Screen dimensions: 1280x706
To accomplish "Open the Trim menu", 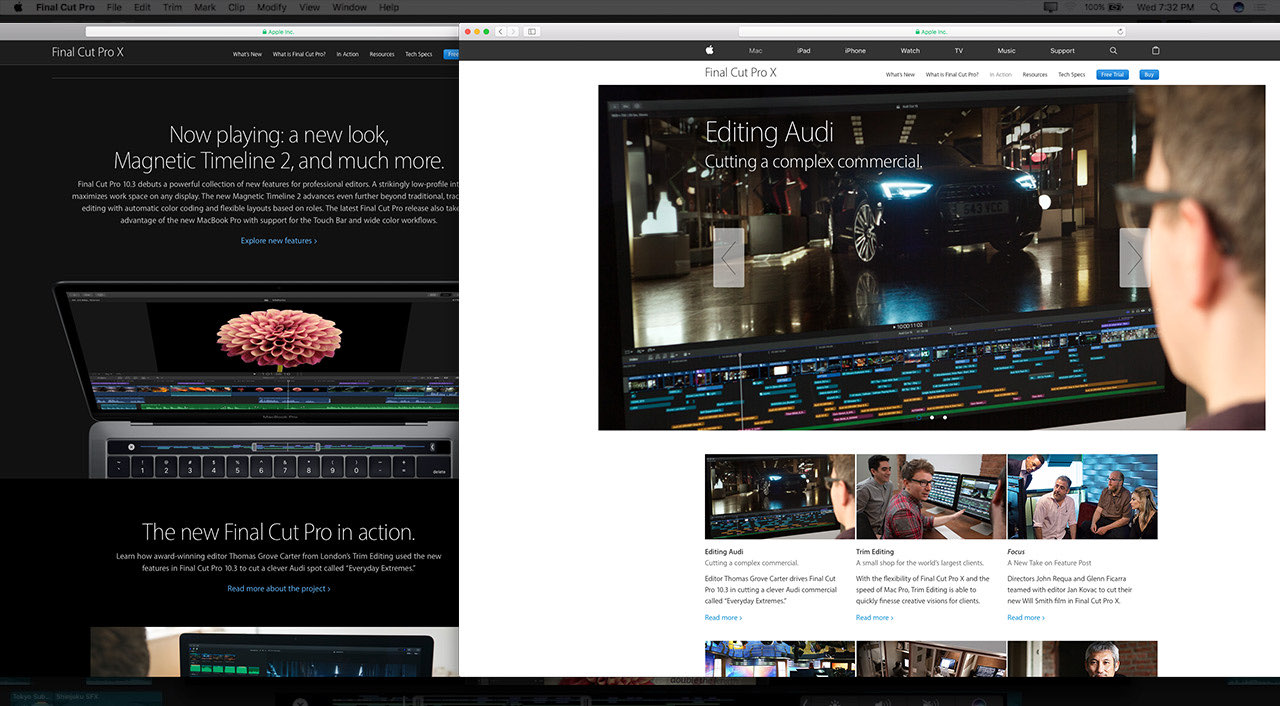I will click(x=172, y=7).
